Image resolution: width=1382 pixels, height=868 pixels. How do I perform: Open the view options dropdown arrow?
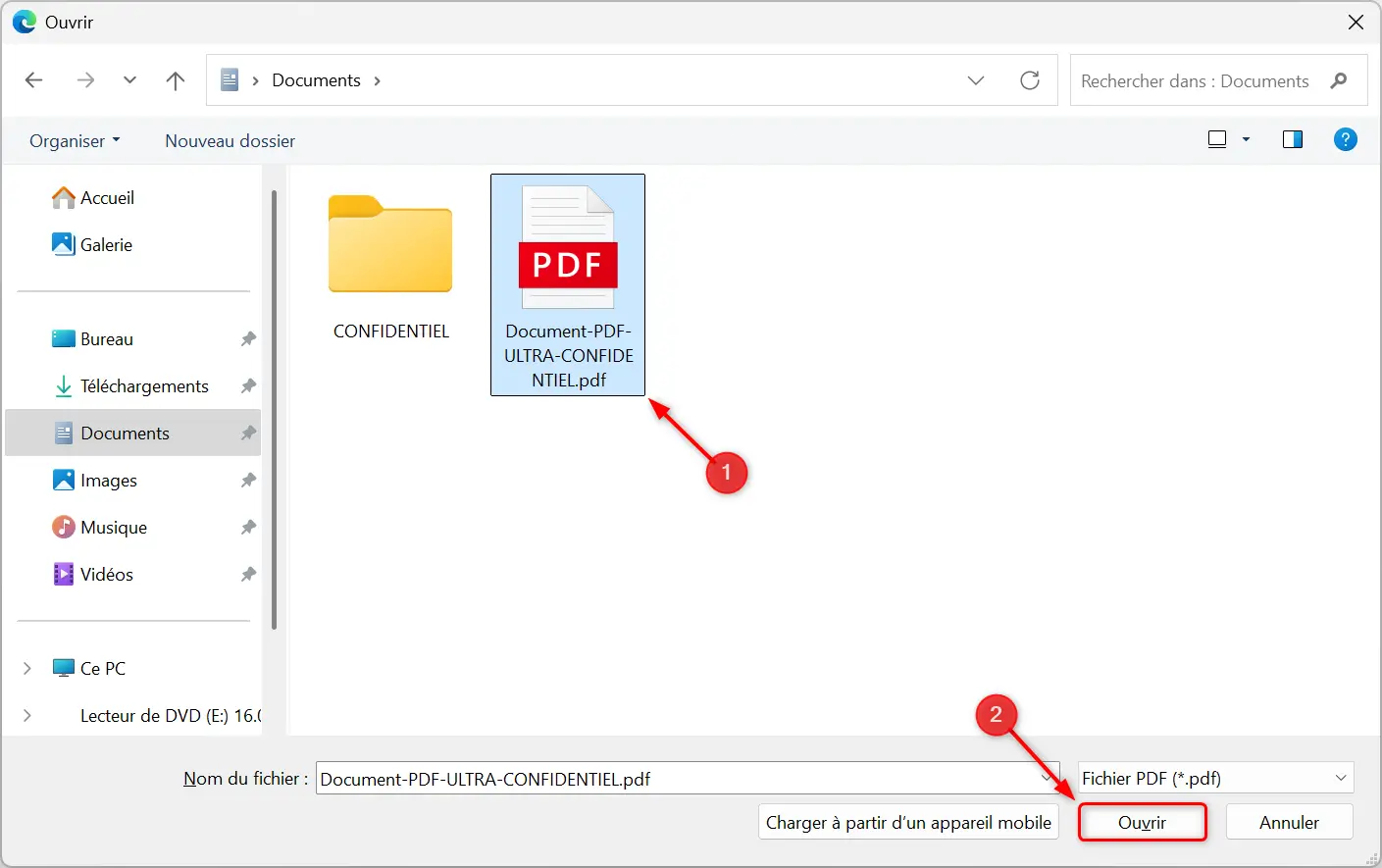click(x=1247, y=139)
